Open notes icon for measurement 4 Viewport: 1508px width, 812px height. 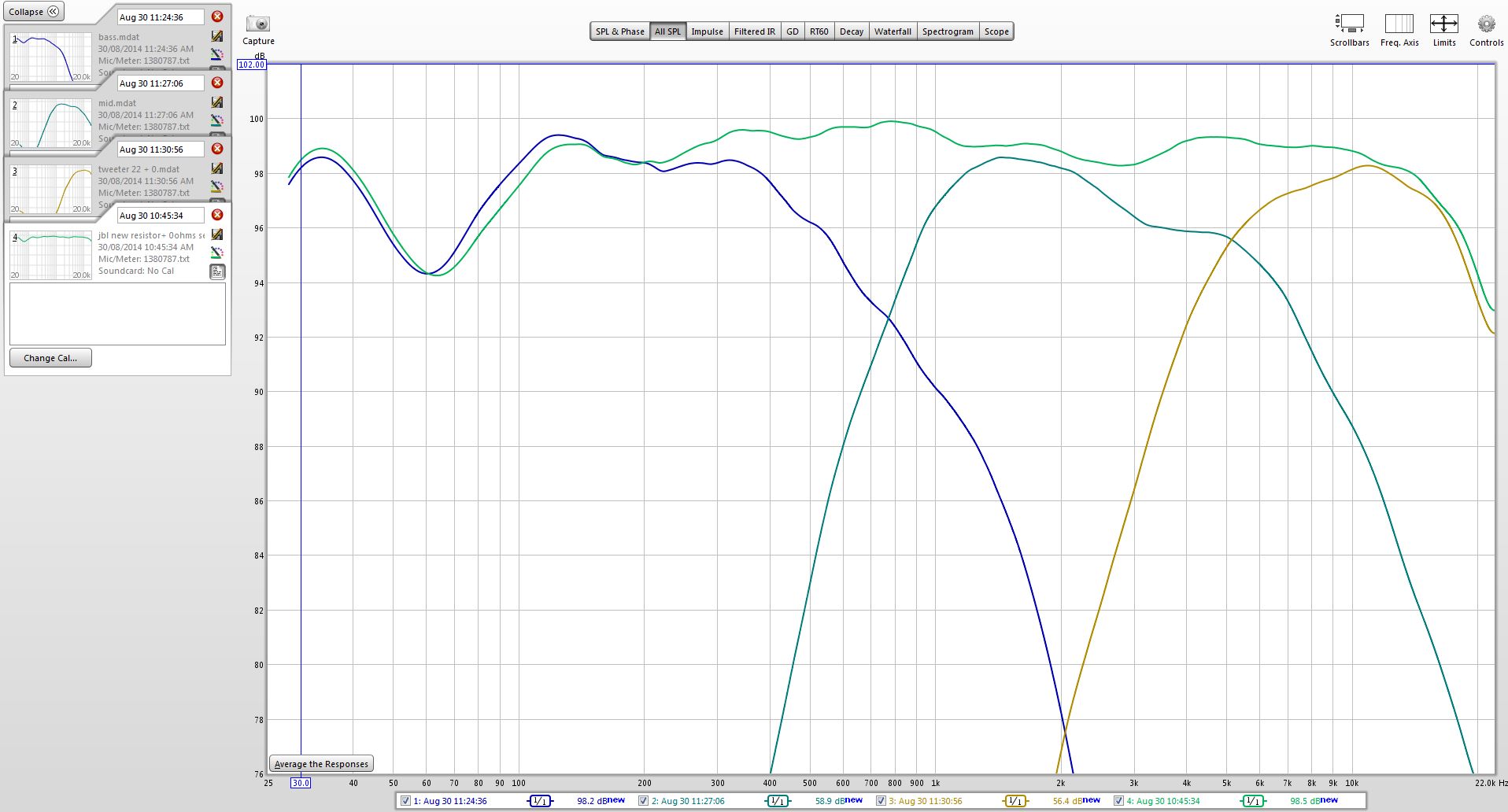[217, 271]
